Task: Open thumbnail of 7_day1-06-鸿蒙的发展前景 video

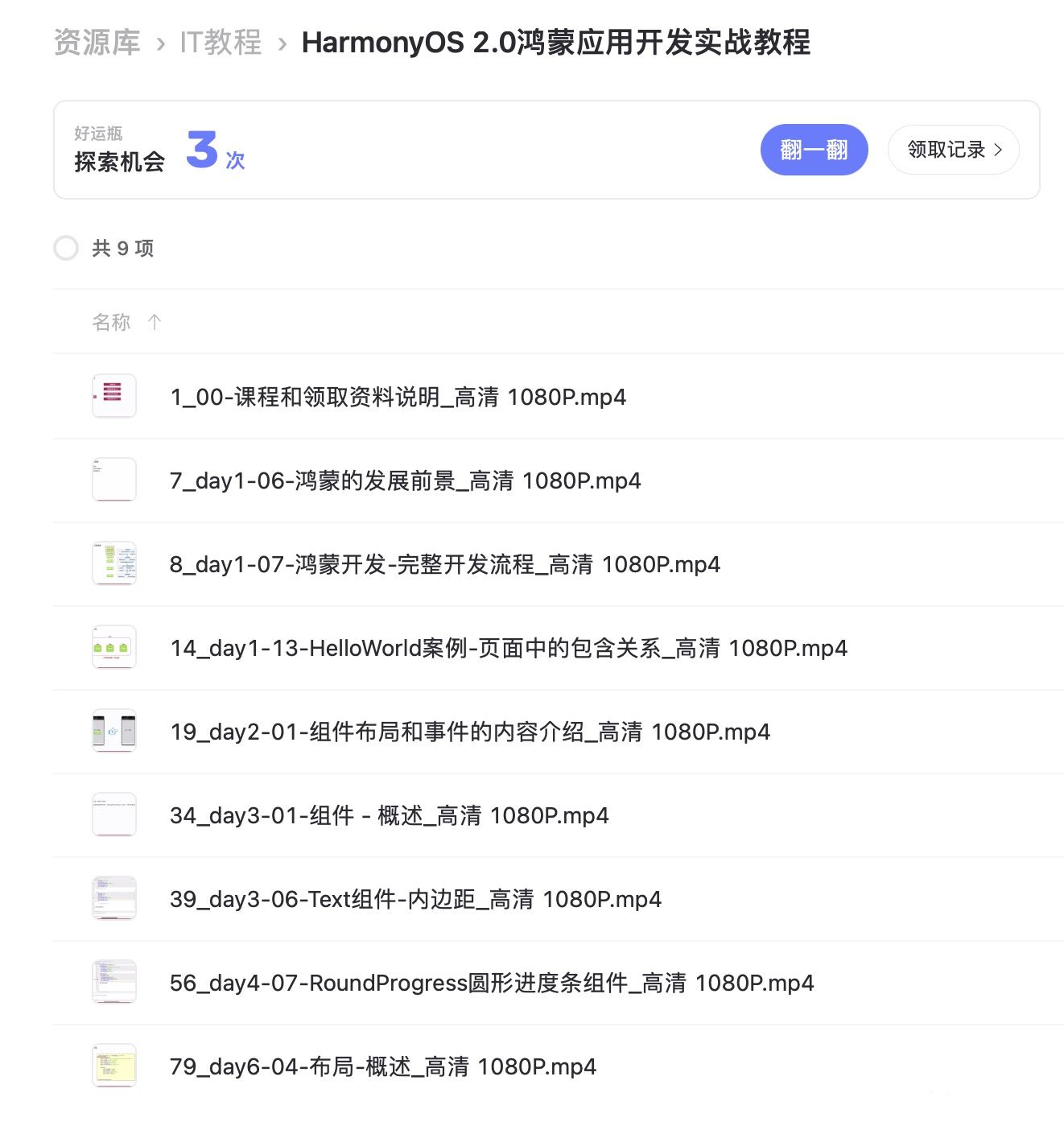Action: [x=114, y=480]
